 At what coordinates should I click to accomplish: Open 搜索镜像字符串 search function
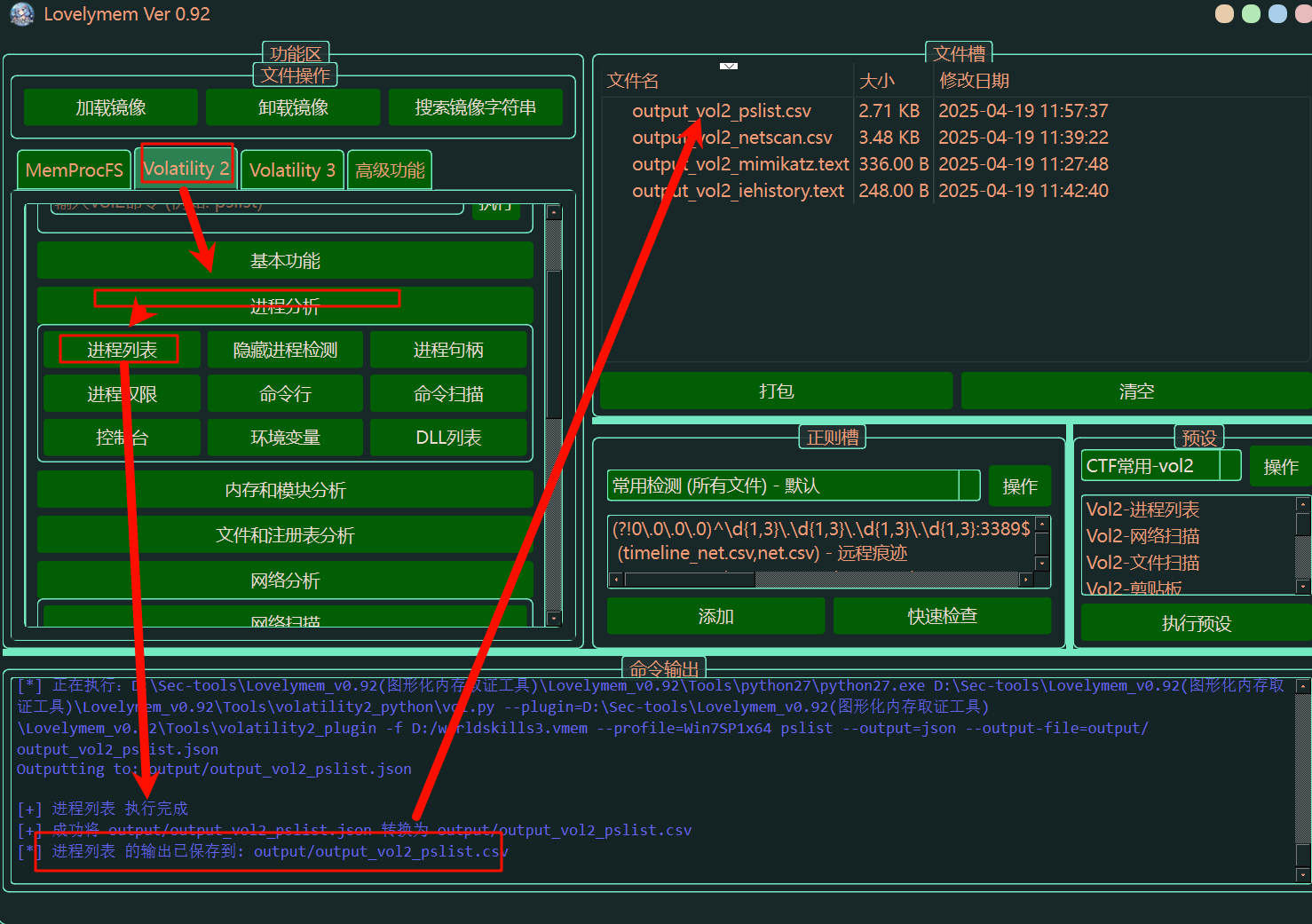(475, 107)
